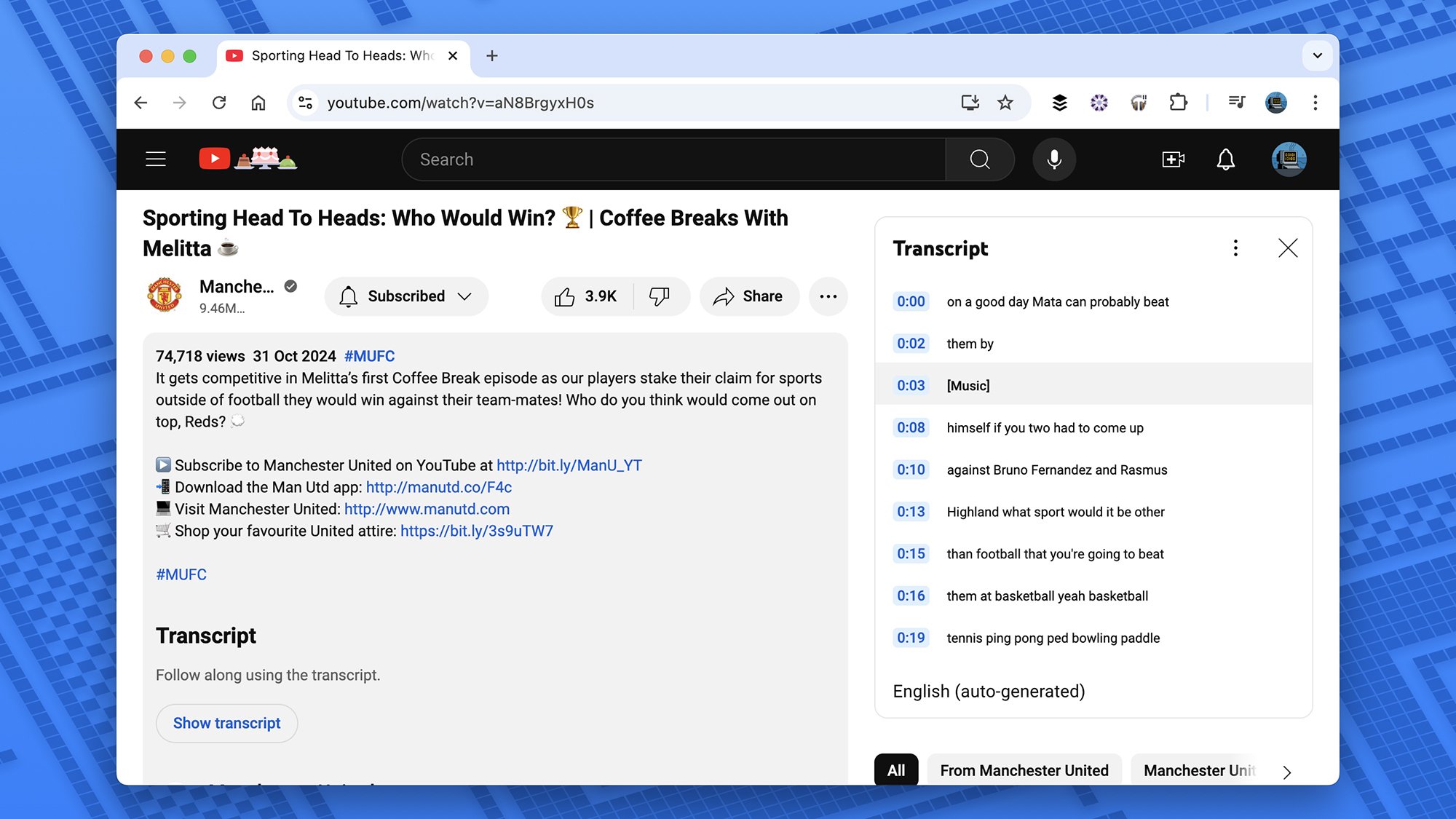
Task: Open the layers stack extension icon
Action: pos(1060,103)
